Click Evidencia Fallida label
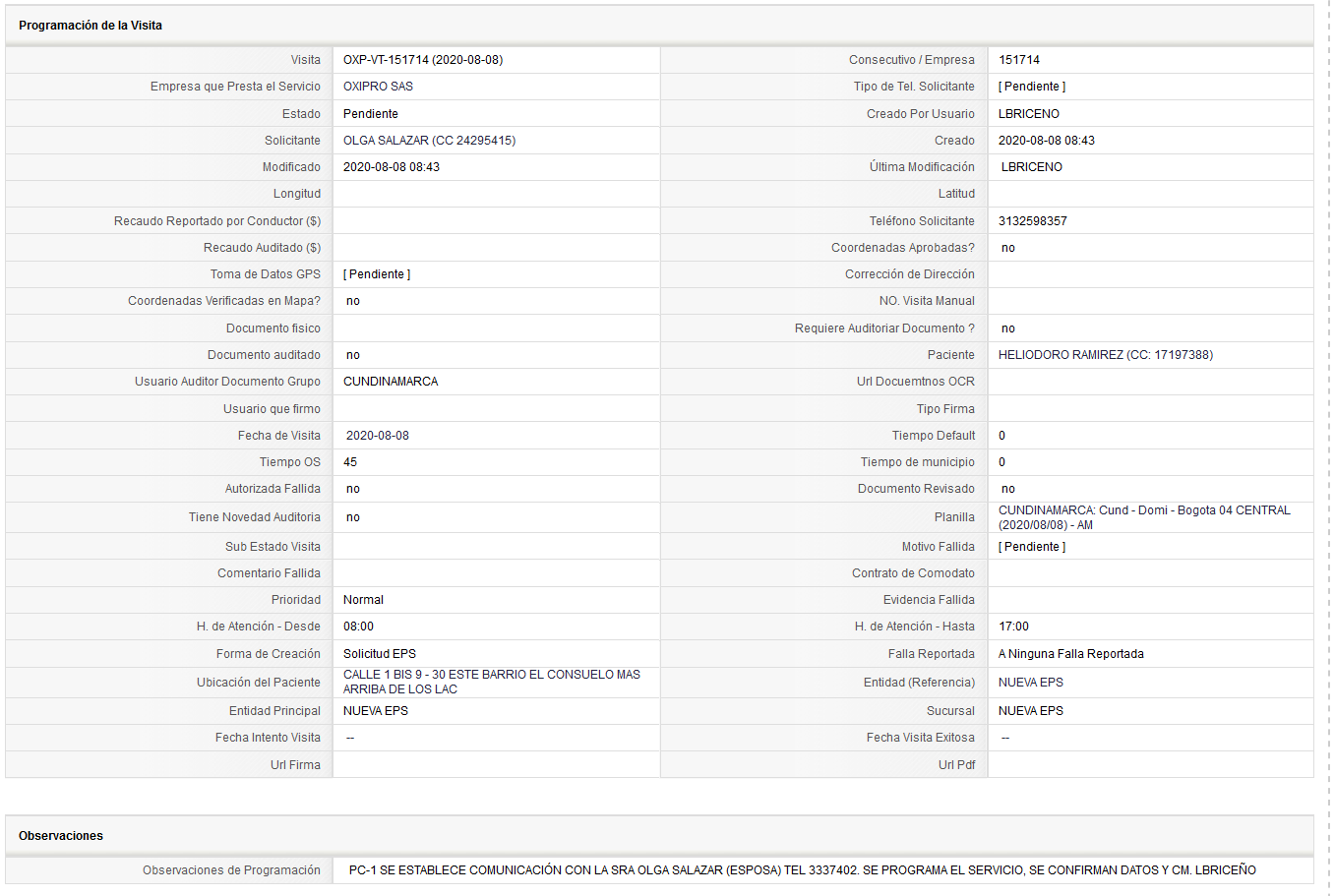The width and height of the screenshot is (1335, 896). 929,600
